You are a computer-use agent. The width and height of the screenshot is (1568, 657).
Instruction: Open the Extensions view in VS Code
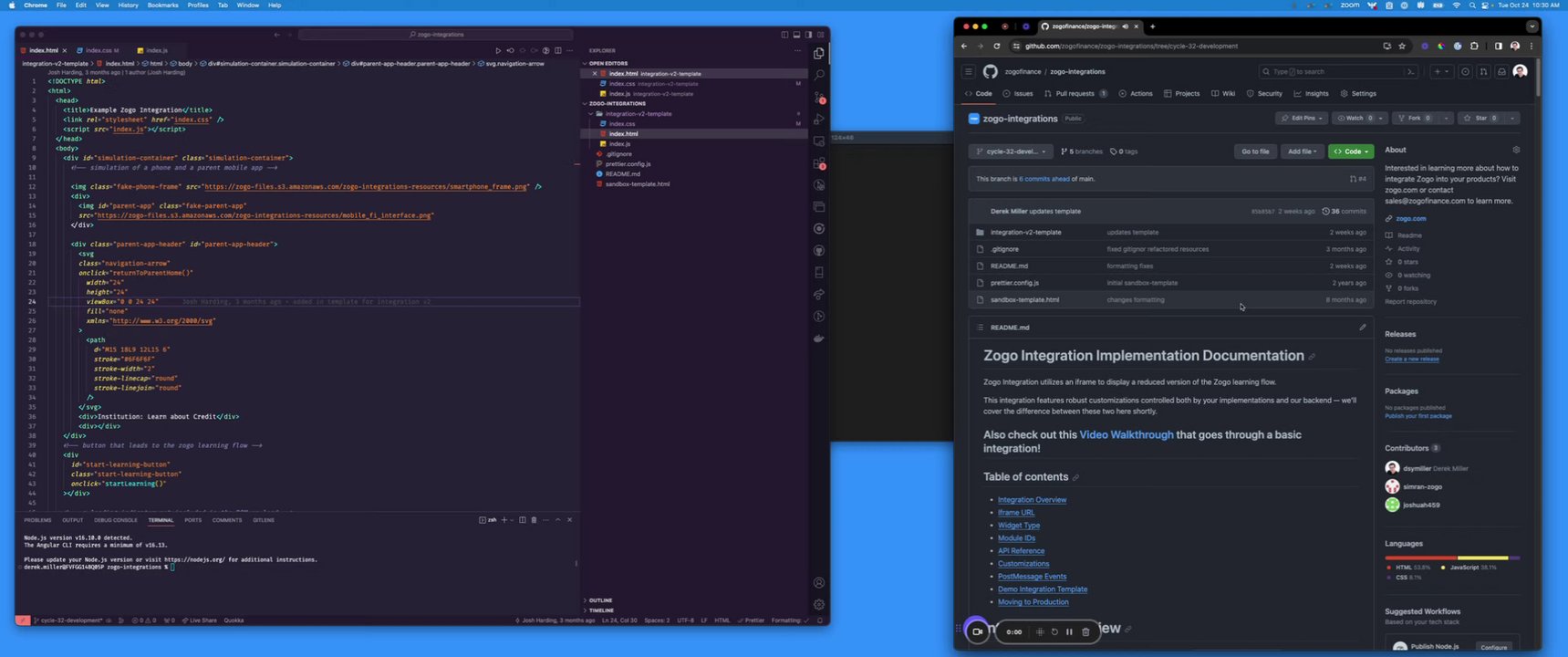819,163
